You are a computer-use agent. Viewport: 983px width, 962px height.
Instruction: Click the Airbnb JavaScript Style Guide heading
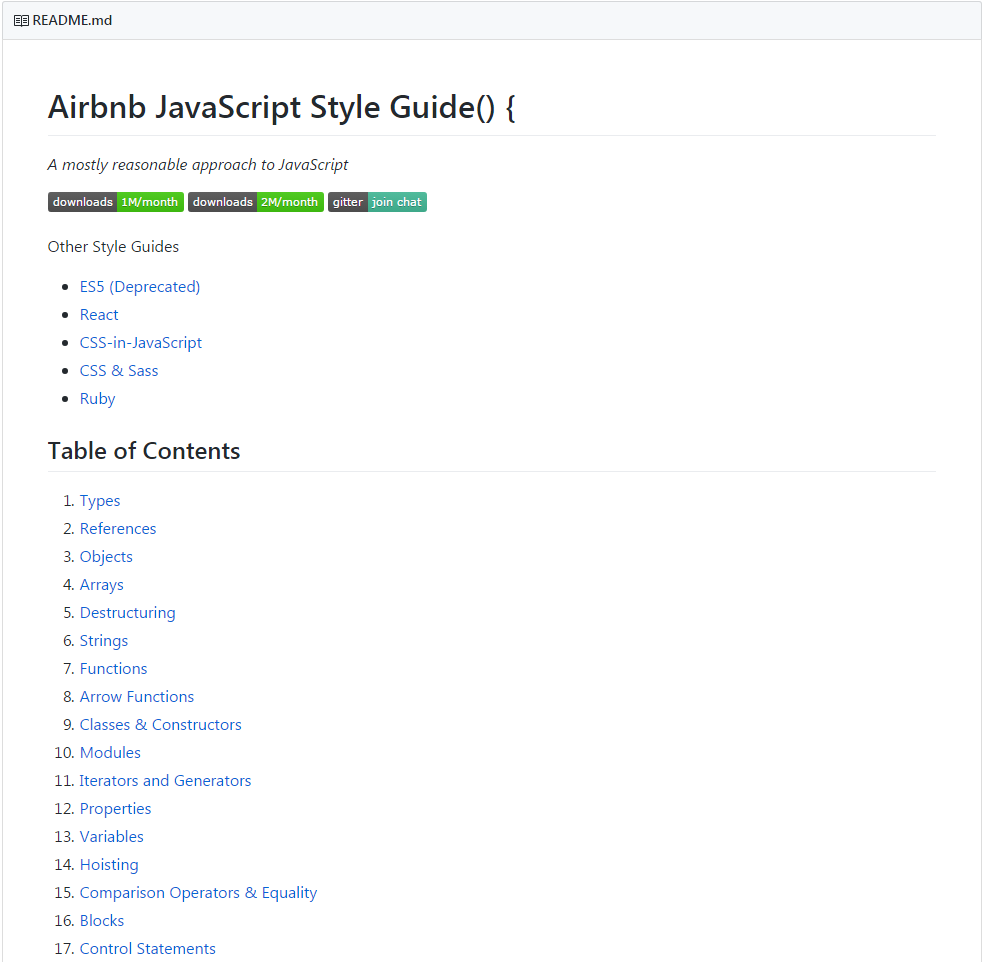tap(281, 107)
